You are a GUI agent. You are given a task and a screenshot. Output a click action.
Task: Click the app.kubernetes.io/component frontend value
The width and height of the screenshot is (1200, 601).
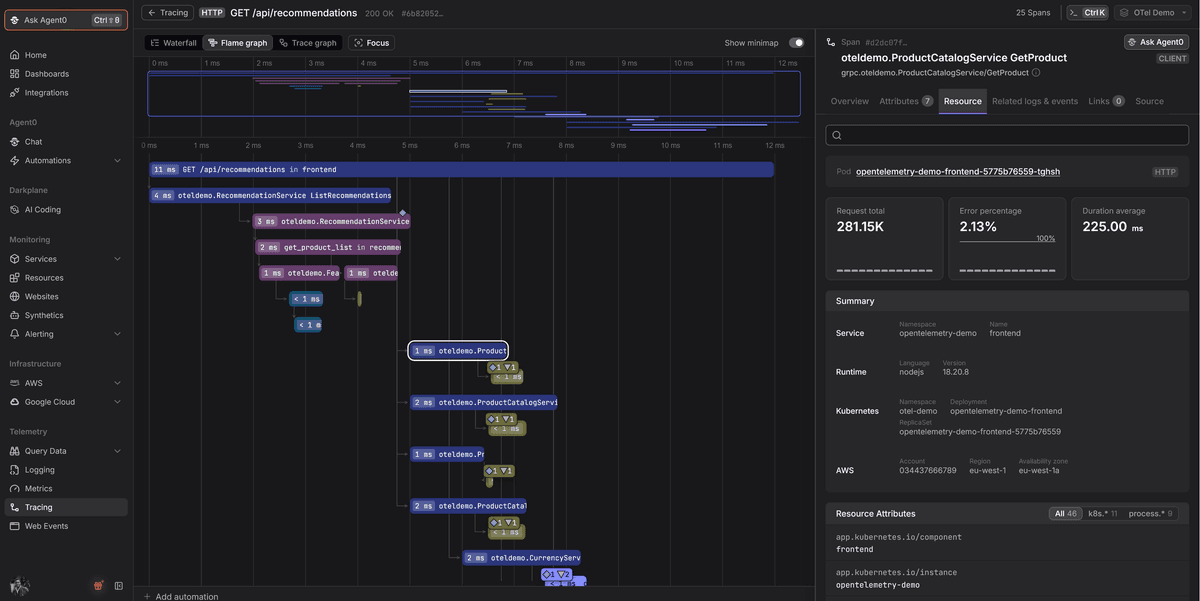[854, 549]
